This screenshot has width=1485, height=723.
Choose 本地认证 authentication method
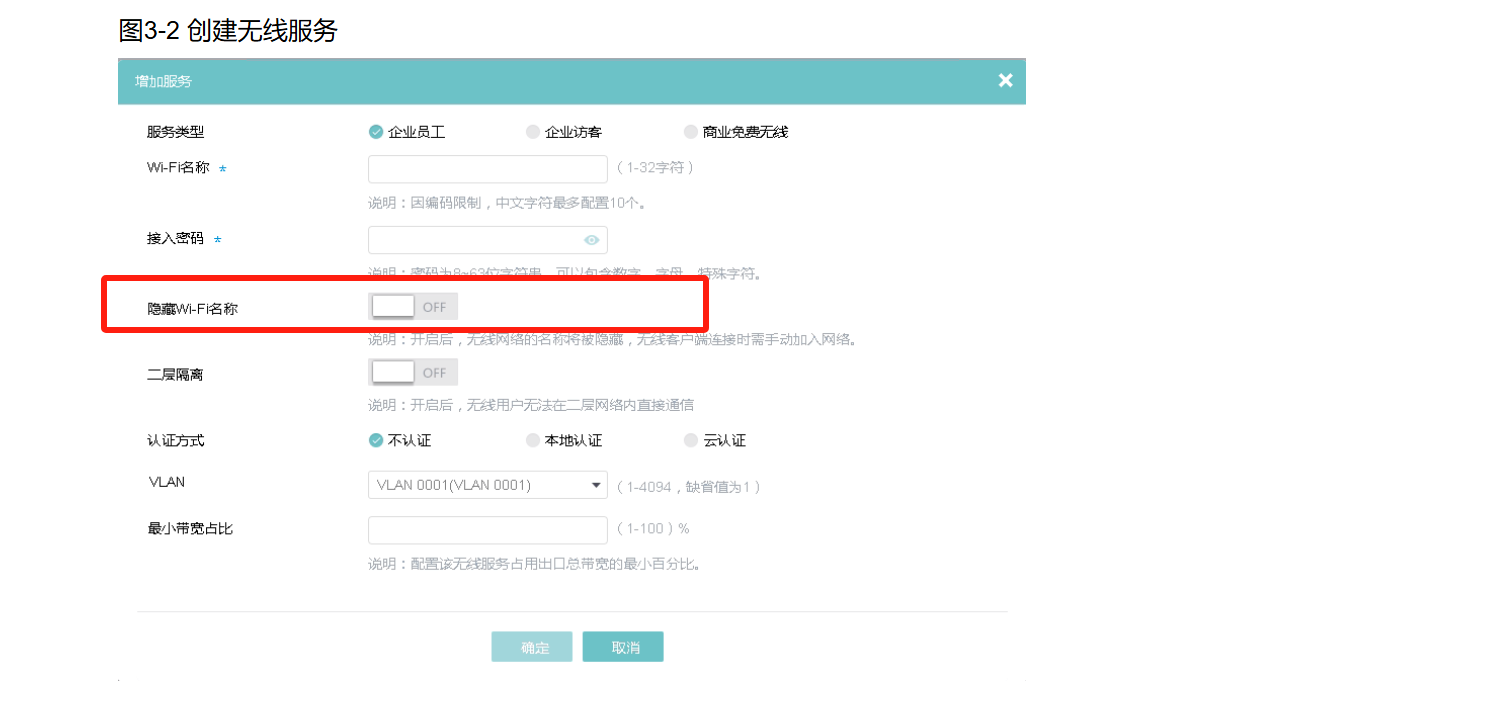(x=533, y=440)
